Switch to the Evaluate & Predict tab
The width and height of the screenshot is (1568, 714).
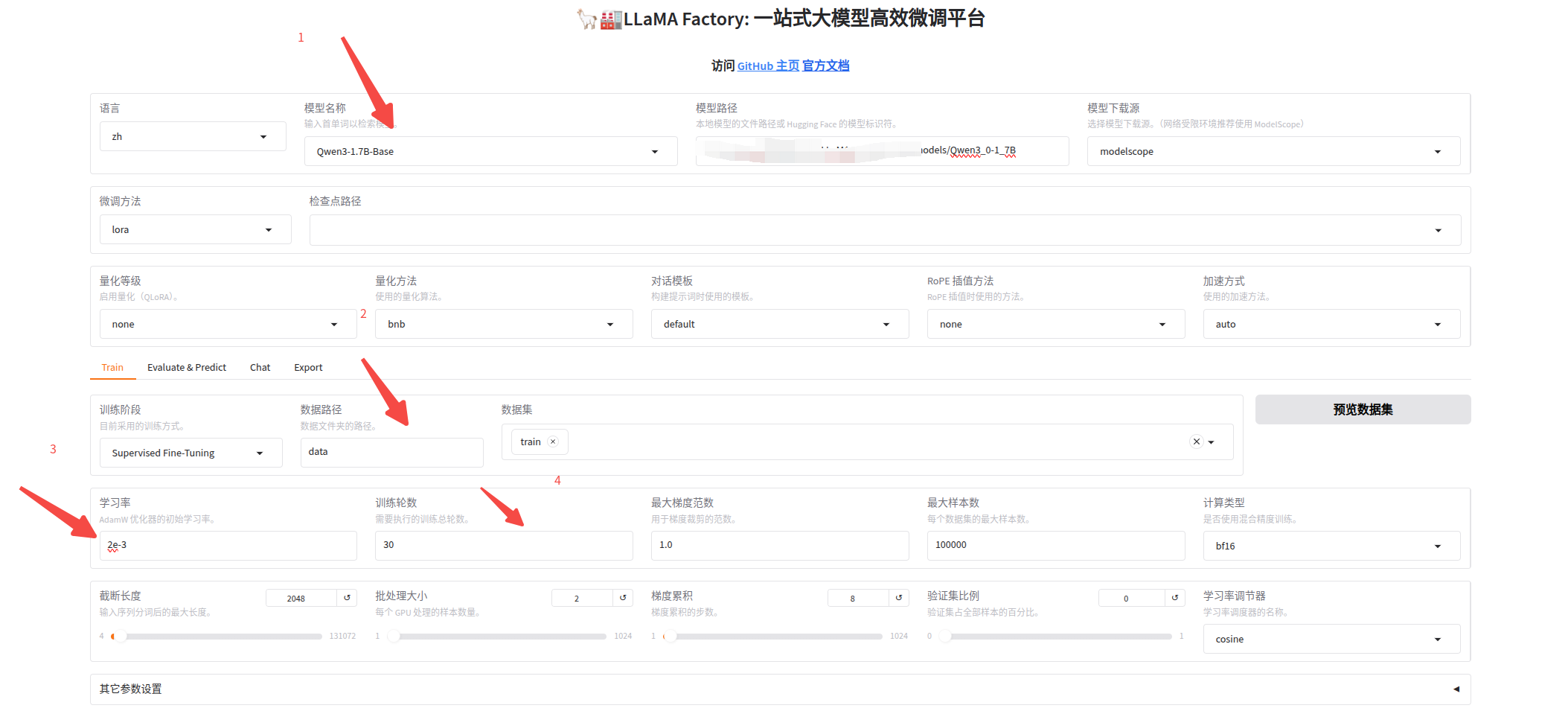coord(187,367)
